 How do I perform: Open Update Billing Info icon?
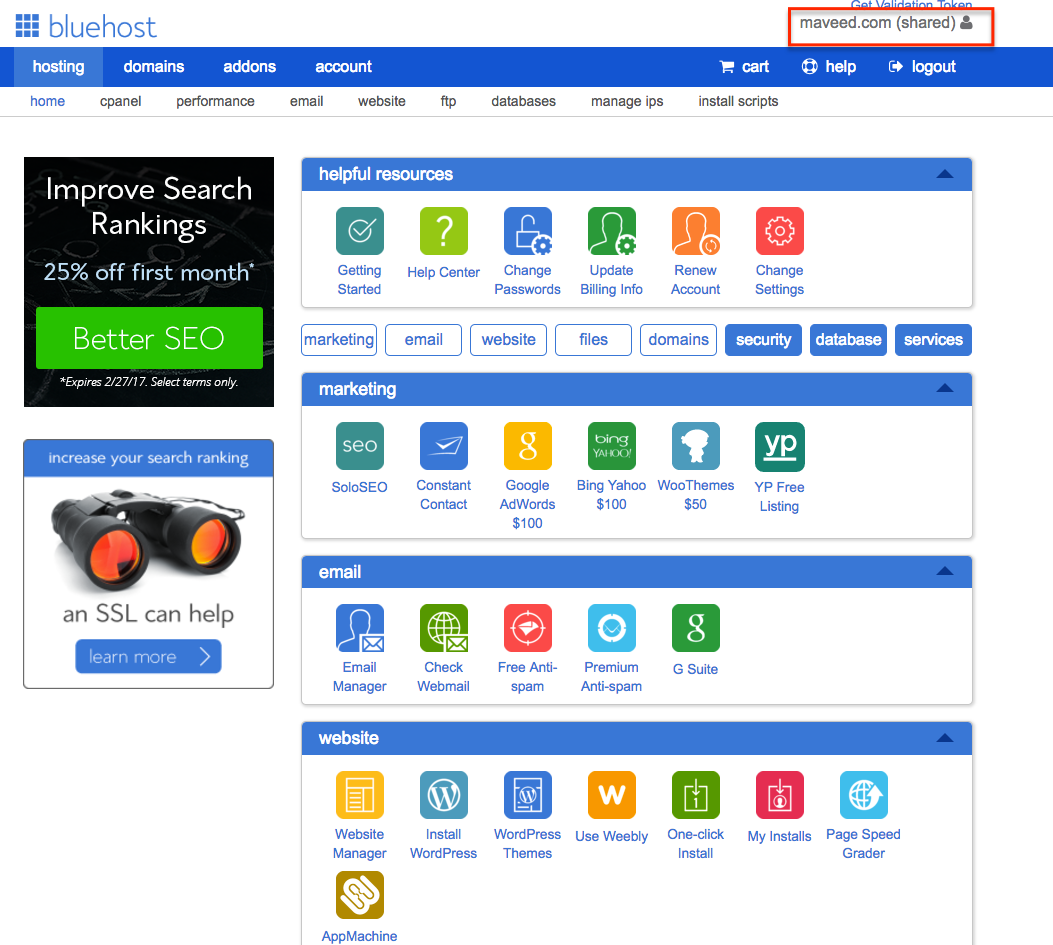tap(611, 232)
